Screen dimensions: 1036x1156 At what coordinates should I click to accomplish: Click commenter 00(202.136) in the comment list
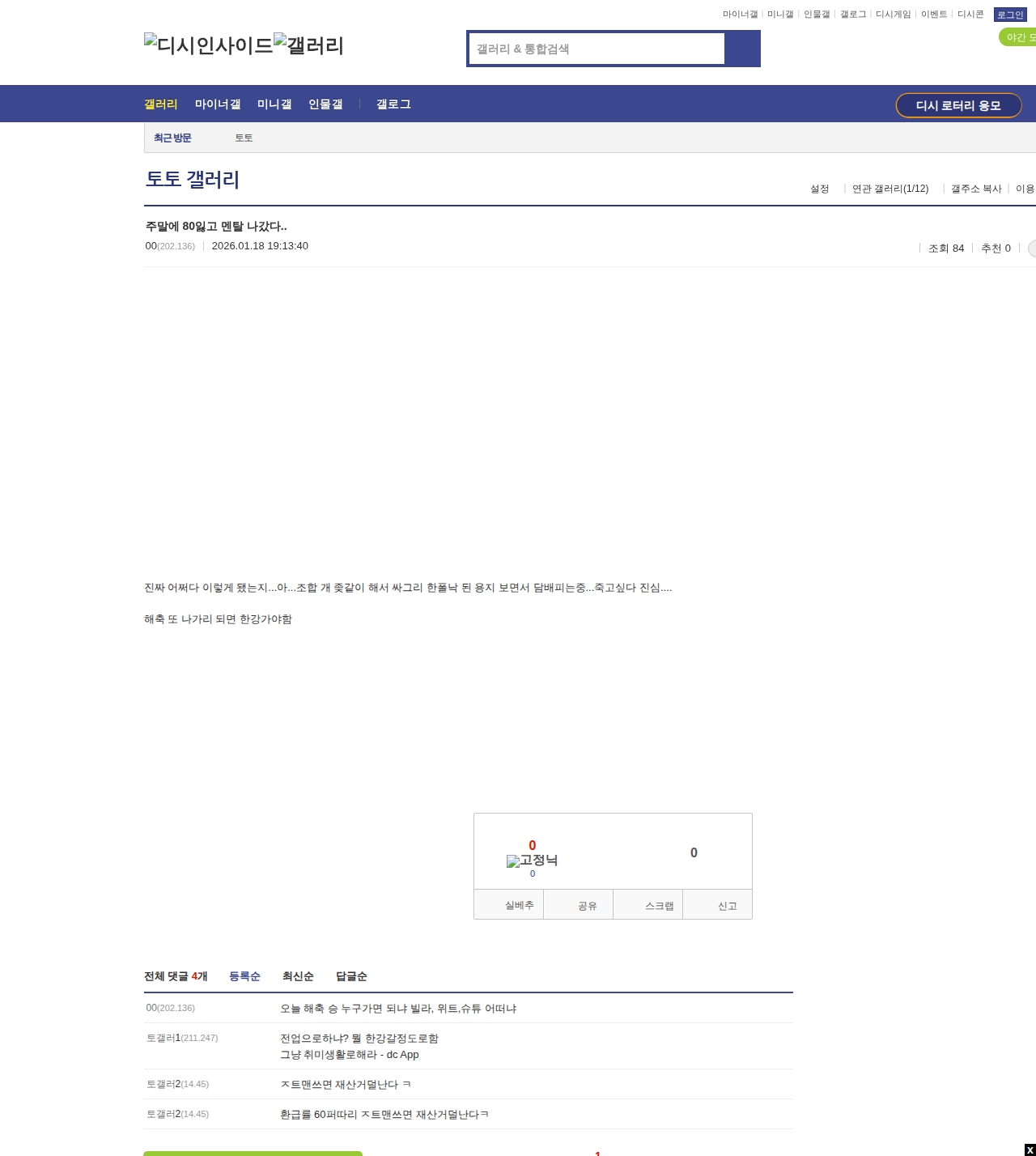click(x=171, y=1008)
